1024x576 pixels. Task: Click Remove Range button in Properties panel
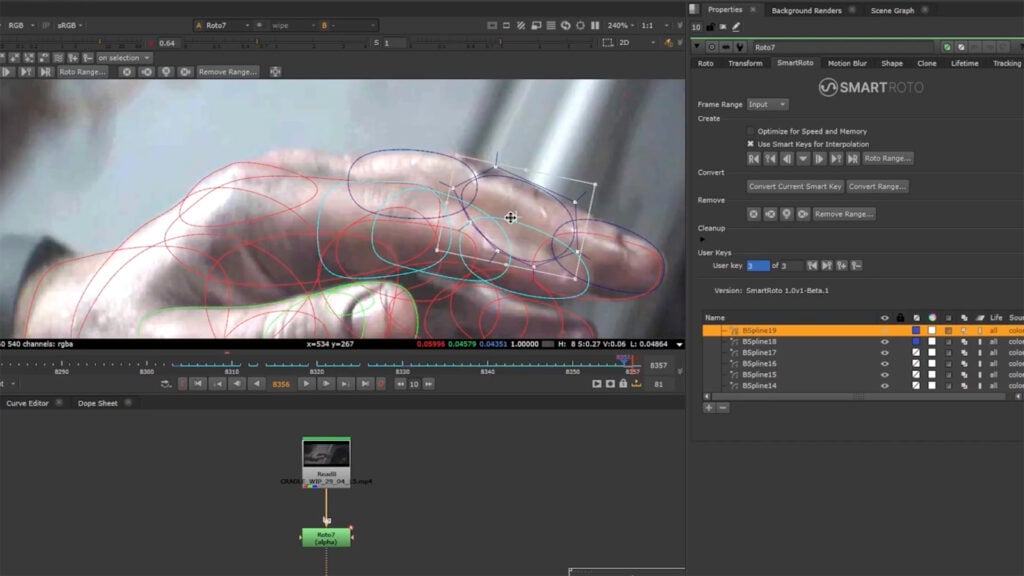point(844,214)
